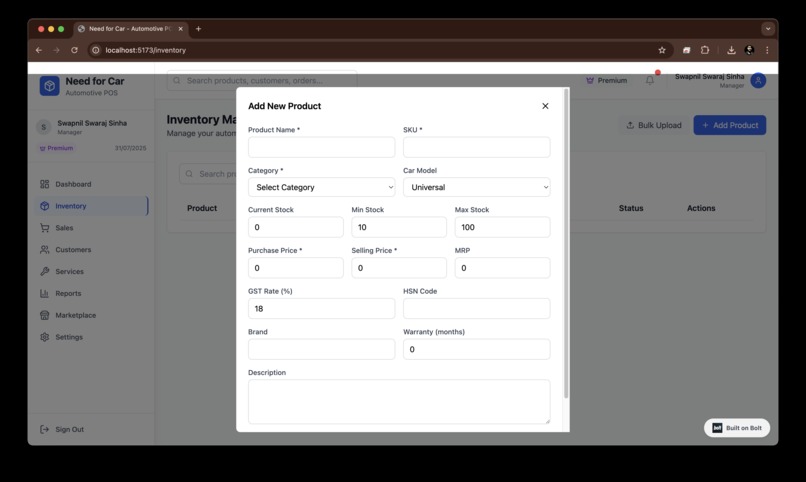Image resolution: width=806 pixels, height=482 pixels.
Task: Click the Selling Price field
Action: [x=399, y=268]
